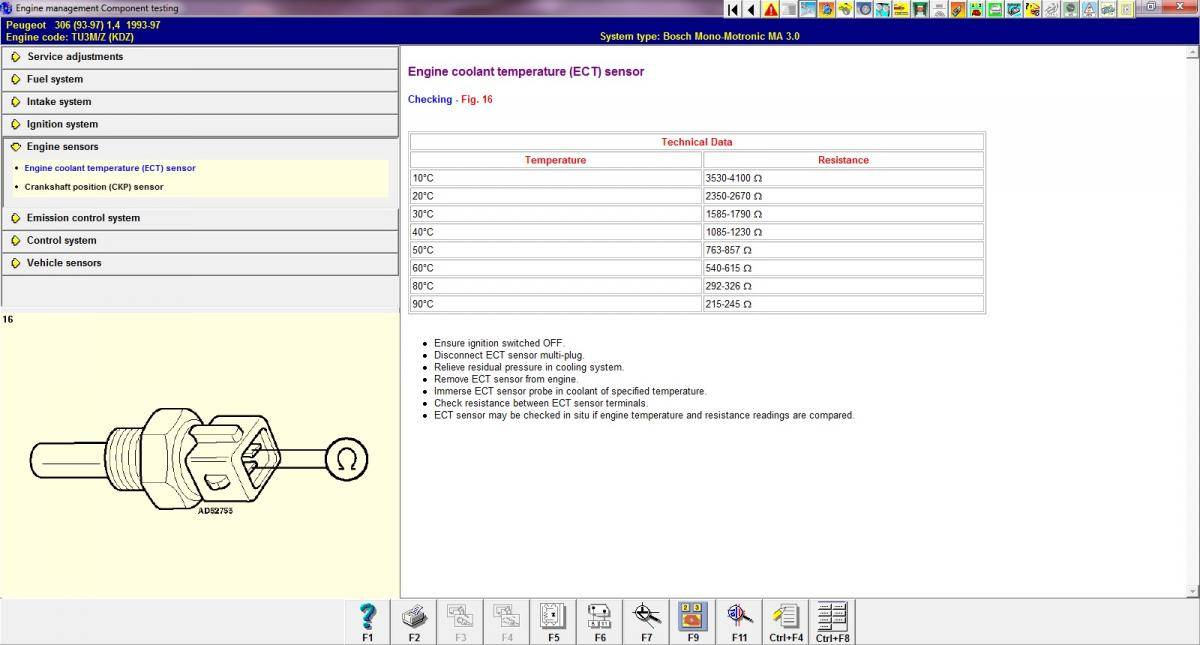1200x645 pixels.
Task: Click the red warning triangle icon
Action: [x=771, y=9]
